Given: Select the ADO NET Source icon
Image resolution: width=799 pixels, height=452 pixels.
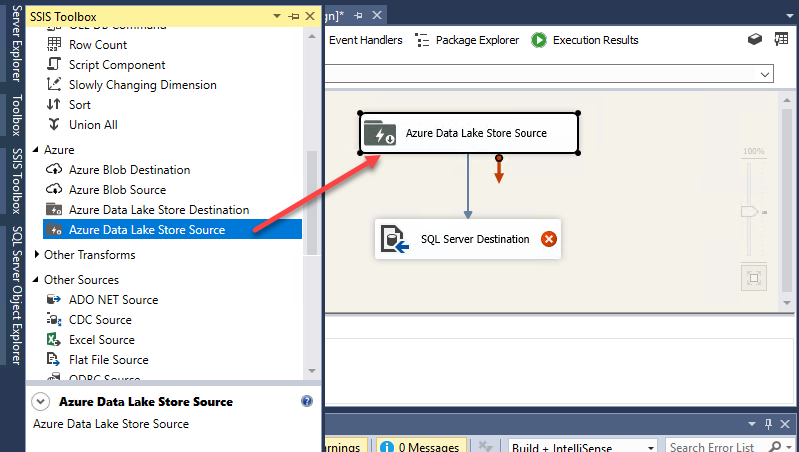Looking at the screenshot, I should 54,299.
